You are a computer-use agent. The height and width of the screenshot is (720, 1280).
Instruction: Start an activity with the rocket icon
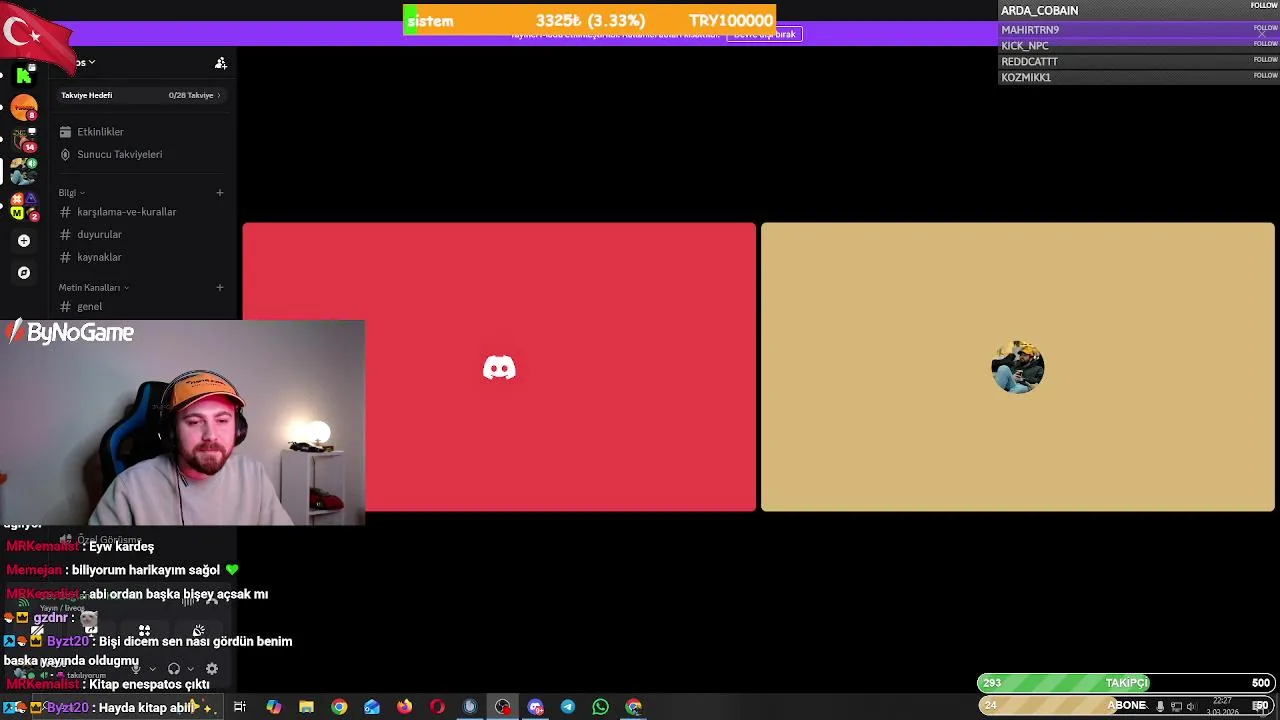click(x=144, y=631)
